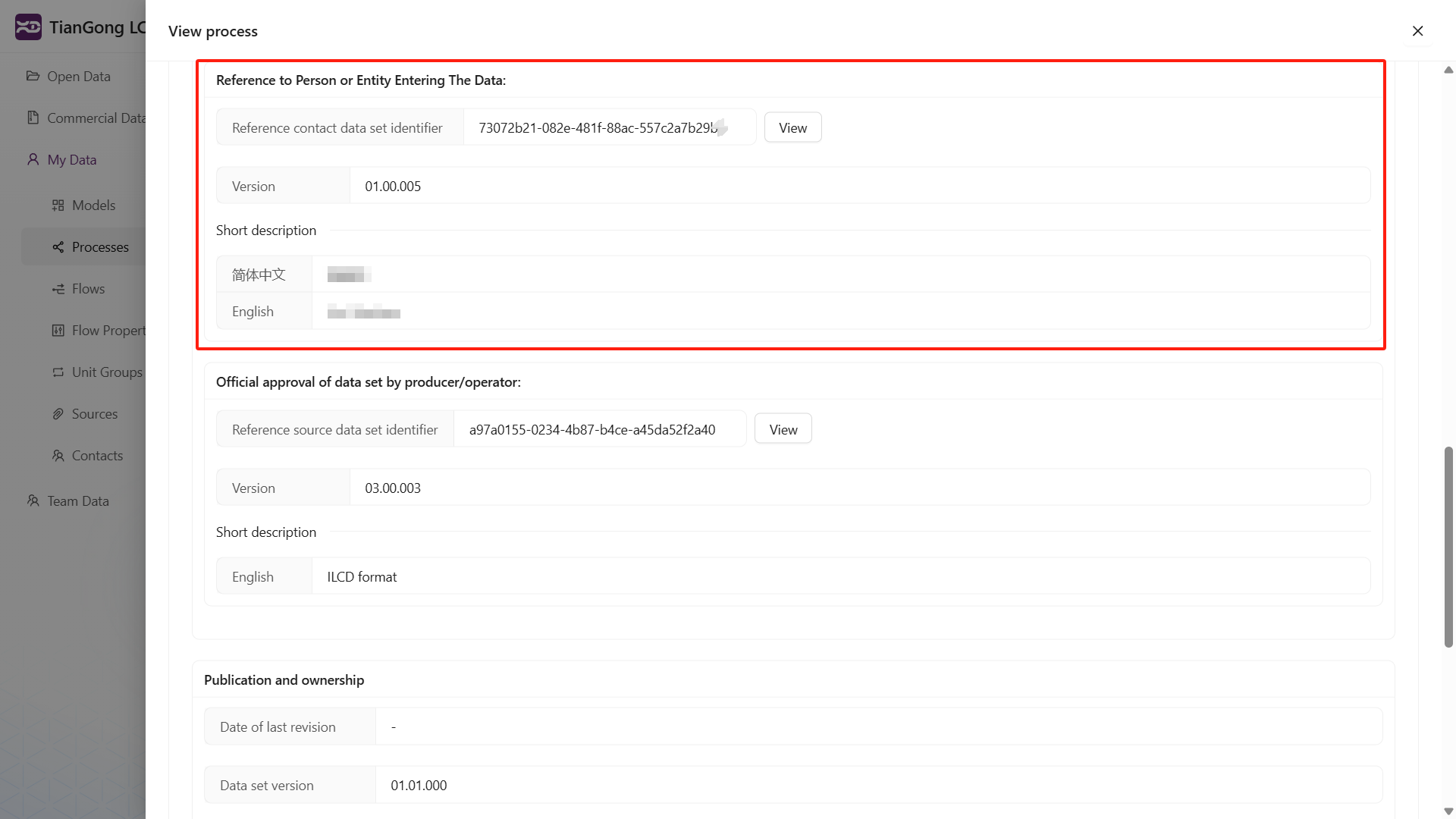The height and width of the screenshot is (819, 1456).
Task: Click the Models grid icon
Action: pos(58,206)
